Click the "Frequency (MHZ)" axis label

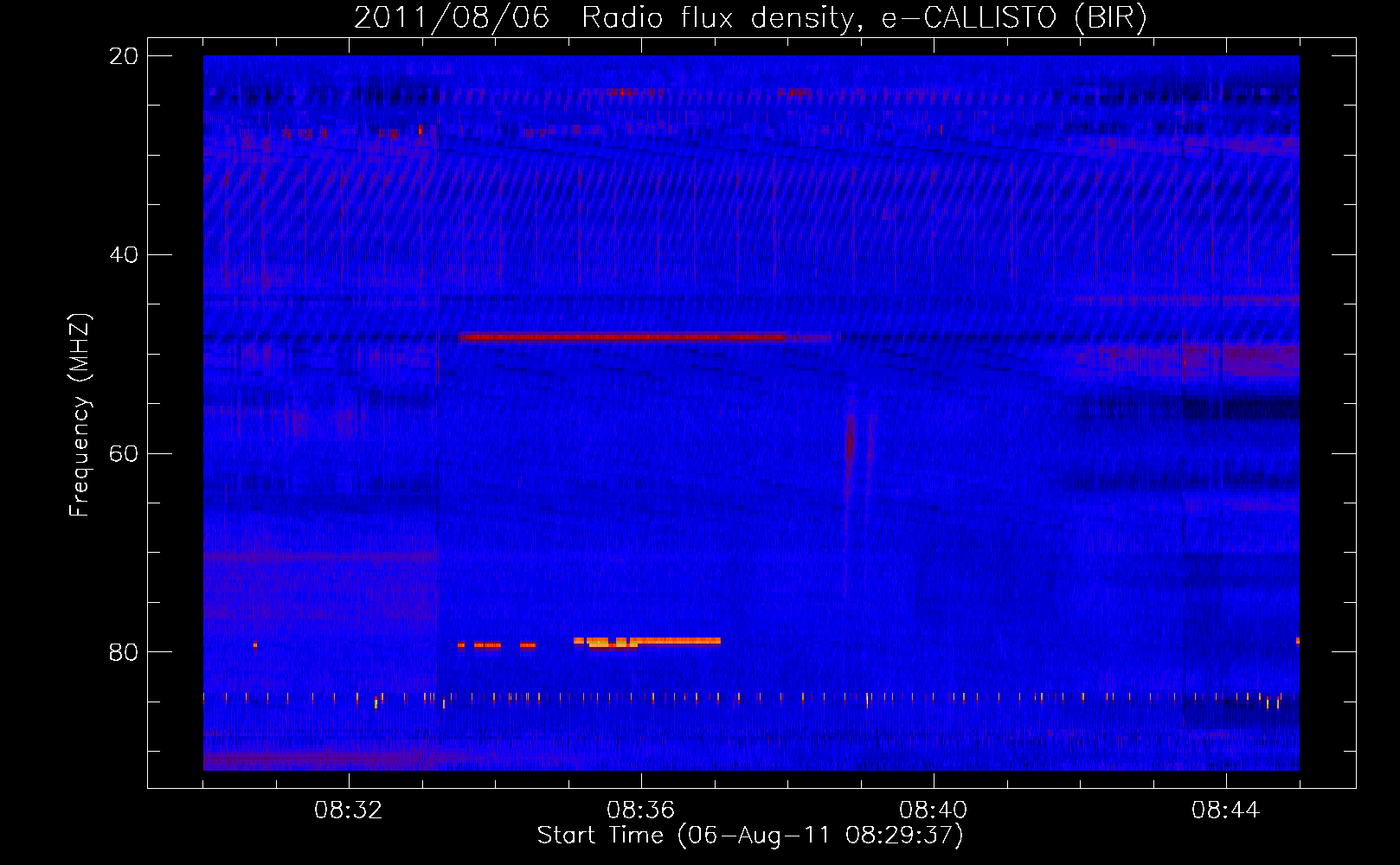80,415
